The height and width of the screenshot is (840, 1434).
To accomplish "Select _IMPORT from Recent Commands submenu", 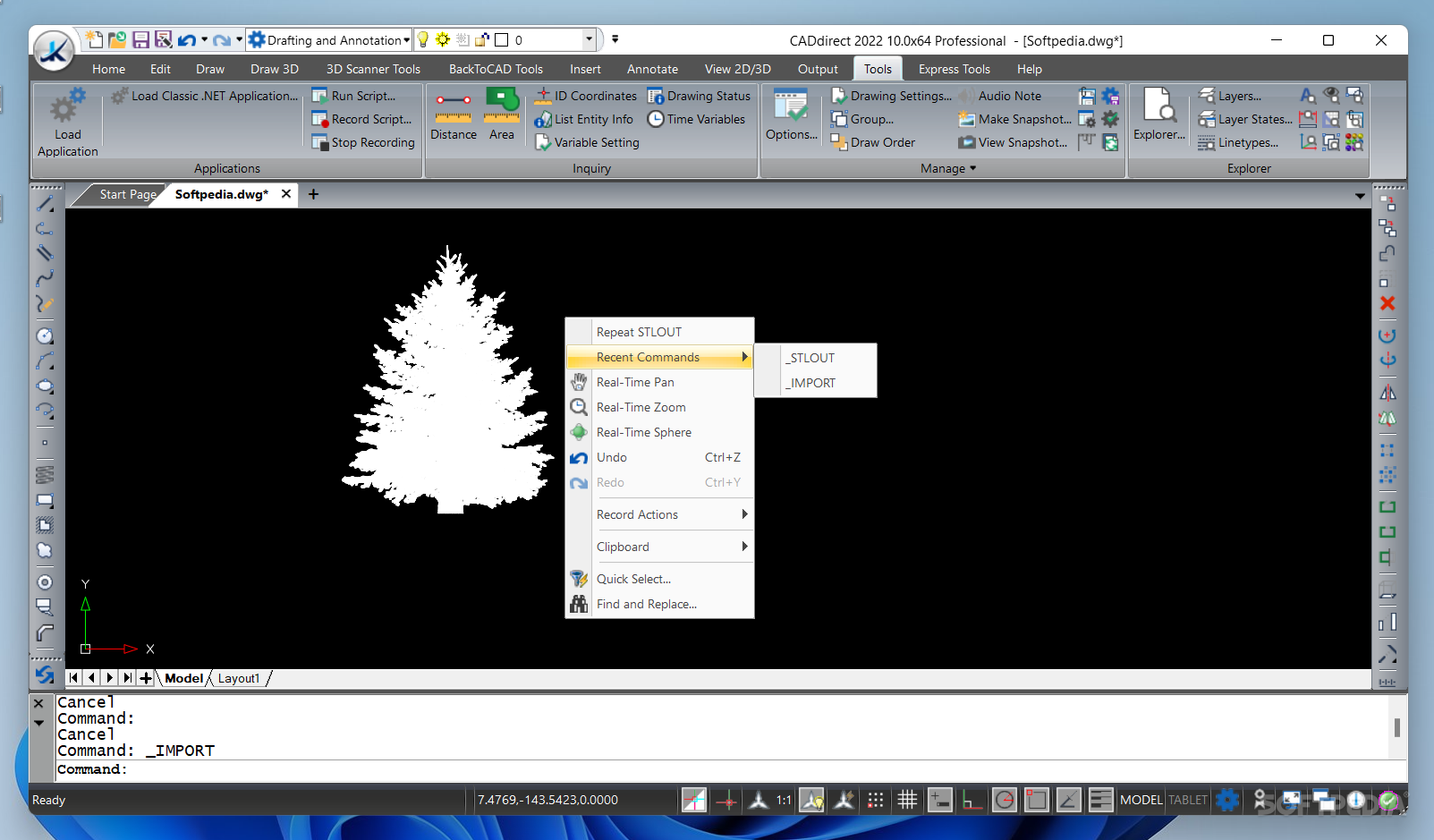I will point(816,383).
